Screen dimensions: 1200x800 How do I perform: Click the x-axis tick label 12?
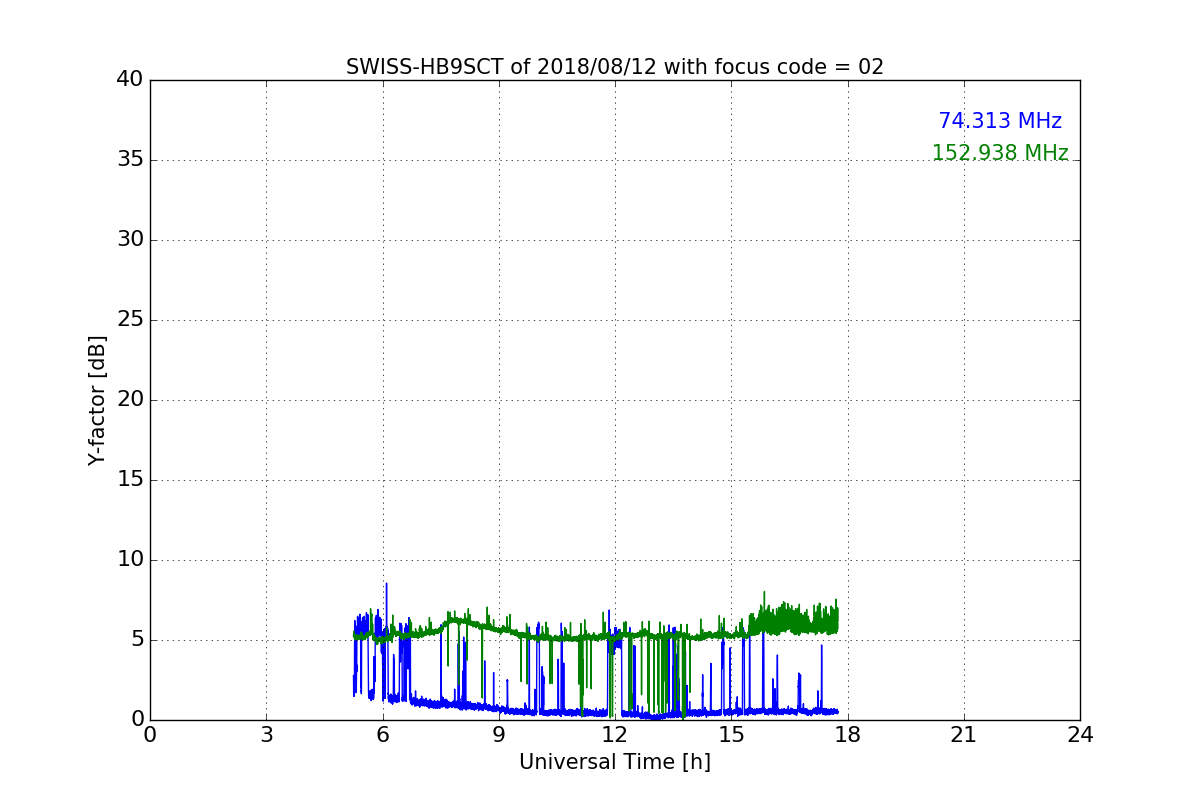615,735
